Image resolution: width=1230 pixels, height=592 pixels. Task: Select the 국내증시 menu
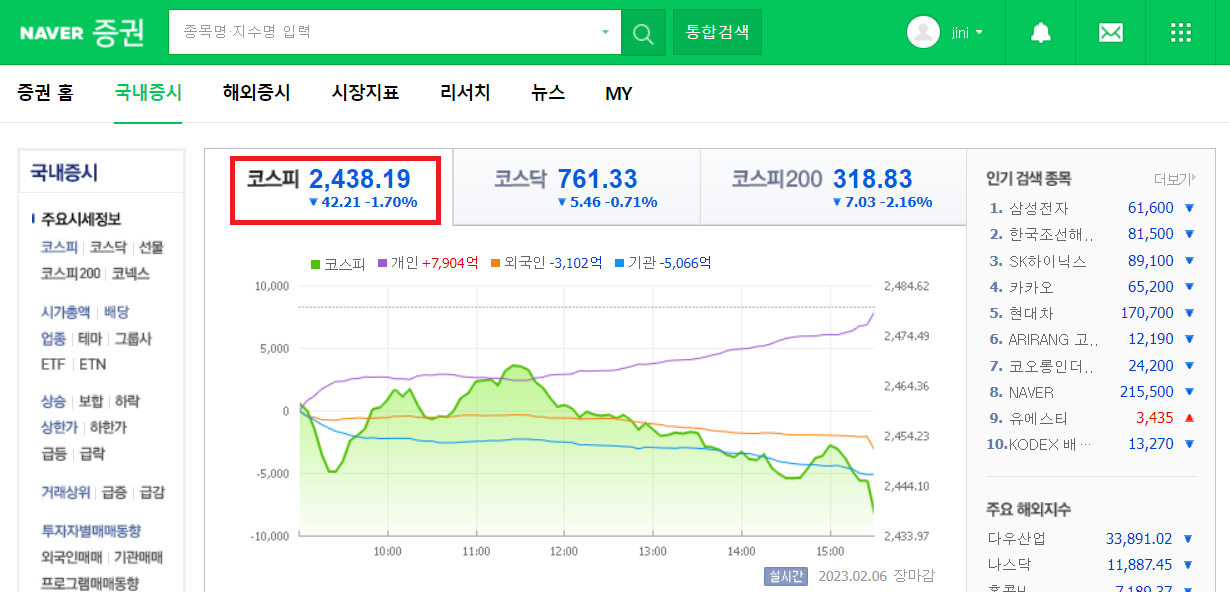148,93
